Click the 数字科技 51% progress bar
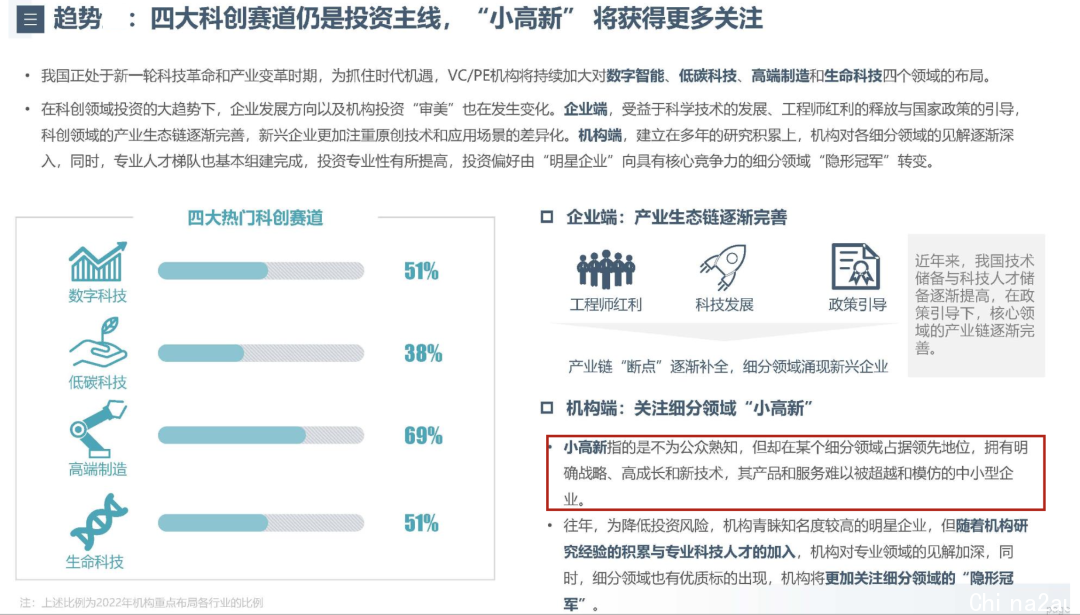This screenshot has width=1080, height=615. tap(261, 271)
